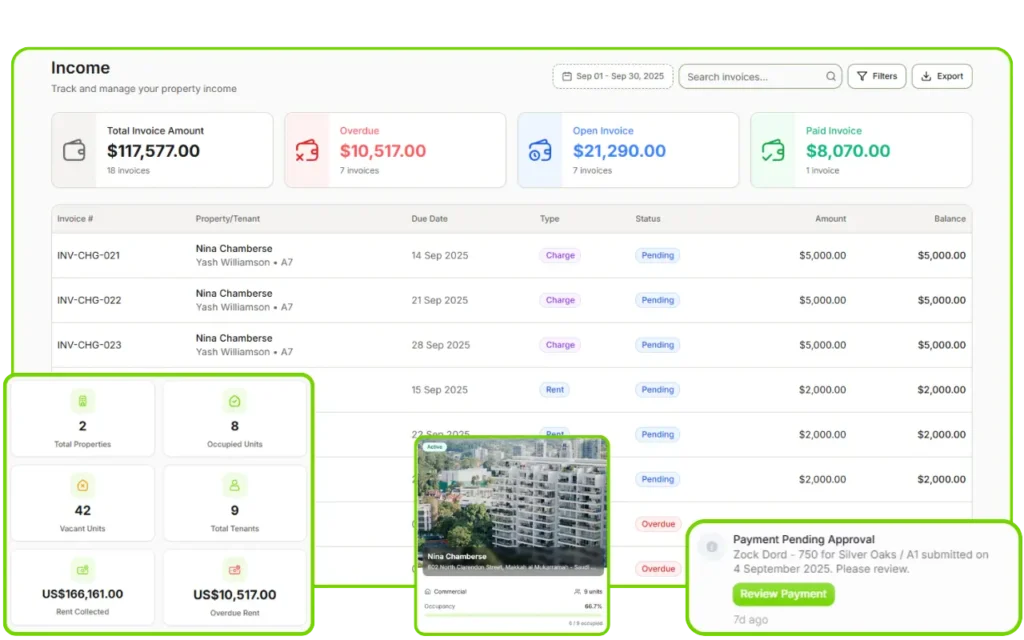Click the magnifier icon in search box
Image resolution: width=1024 pixels, height=640 pixels.
point(831,77)
